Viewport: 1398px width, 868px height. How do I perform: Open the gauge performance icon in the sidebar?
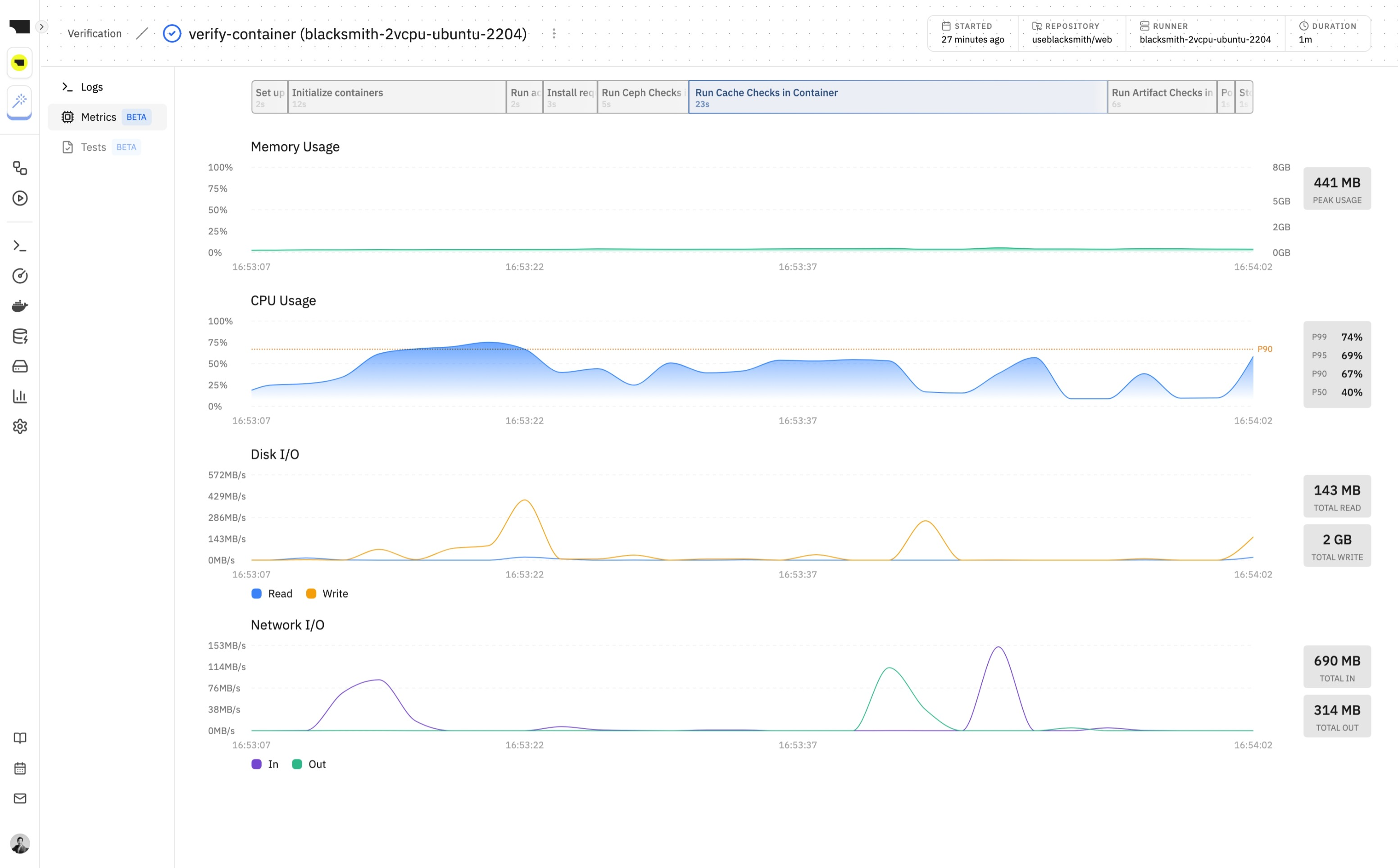click(x=19, y=276)
